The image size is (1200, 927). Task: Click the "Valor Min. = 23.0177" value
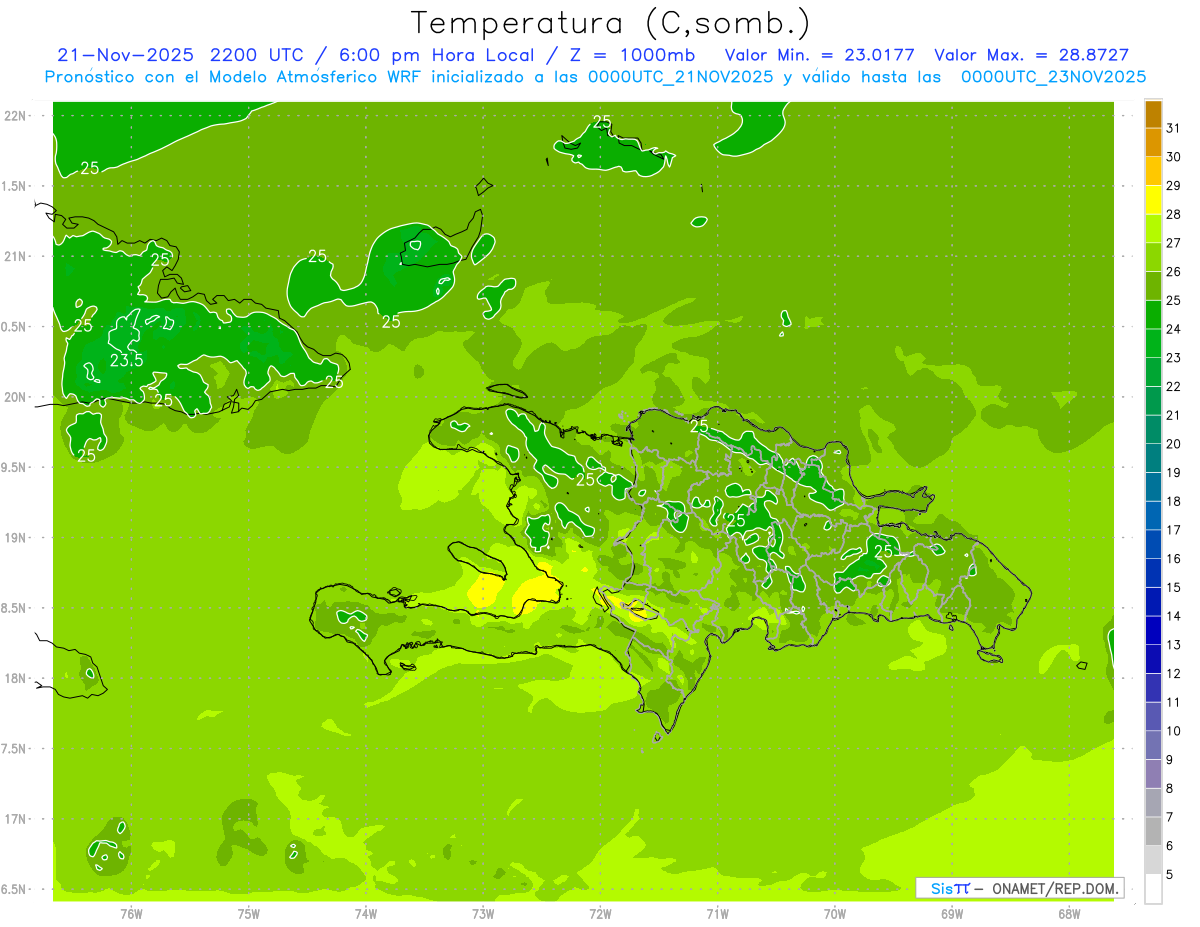click(x=819, y=55)
